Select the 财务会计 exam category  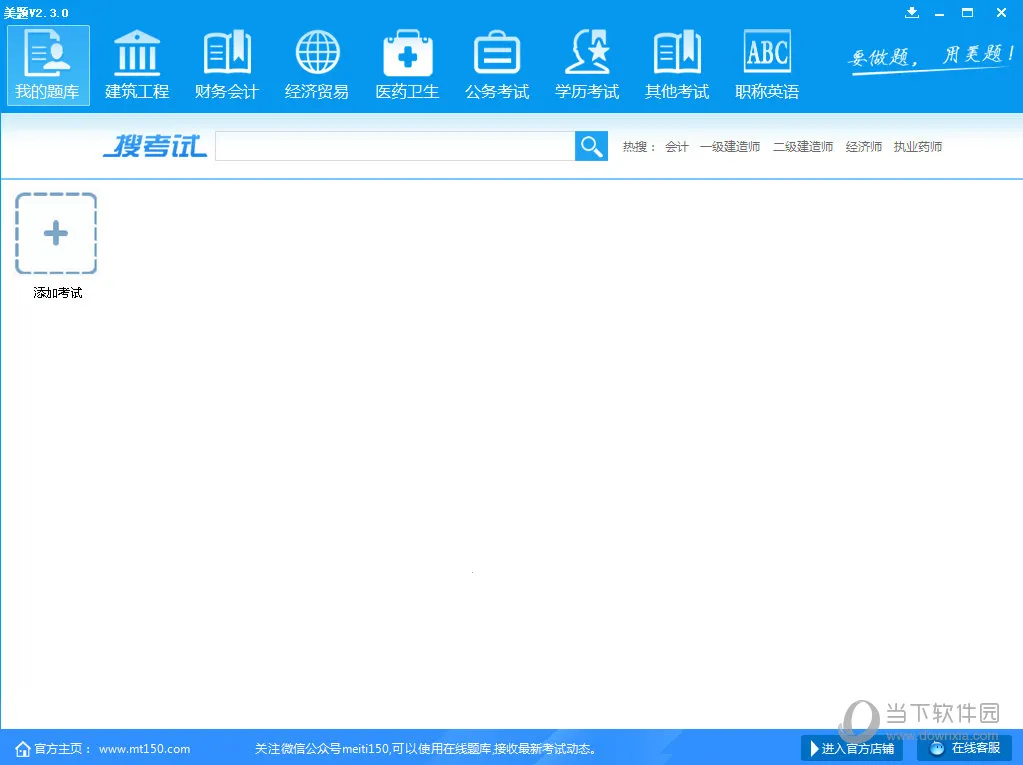226,63
